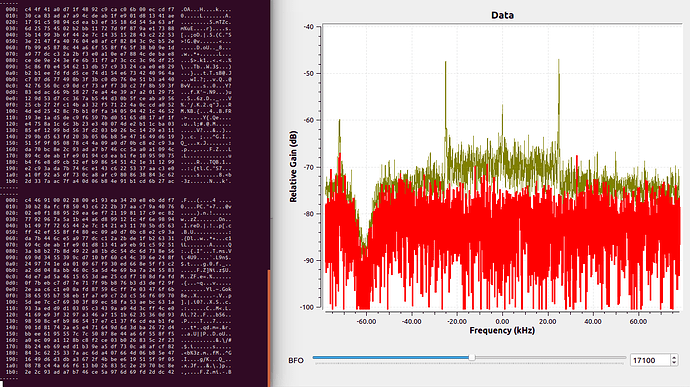Click the orange terminal scrollbar handle

point(268,328)
